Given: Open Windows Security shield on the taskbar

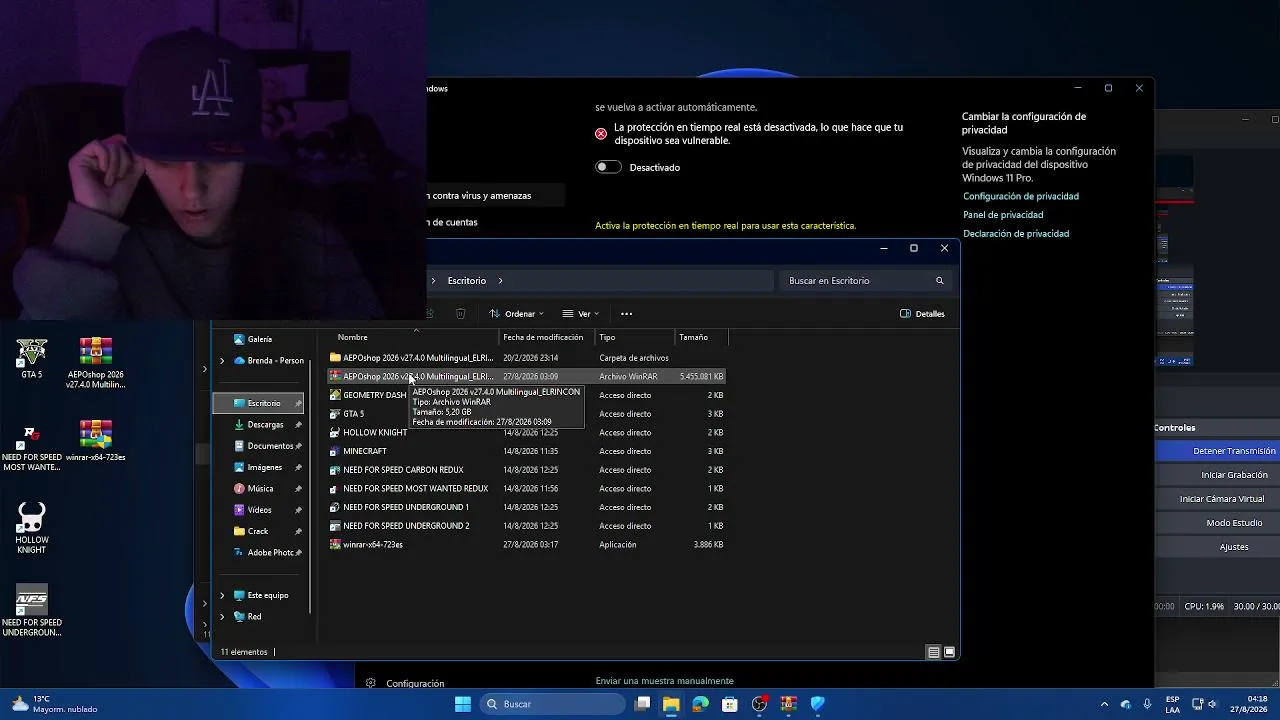Looking at the screenshot, I should [x=818, y=704].
